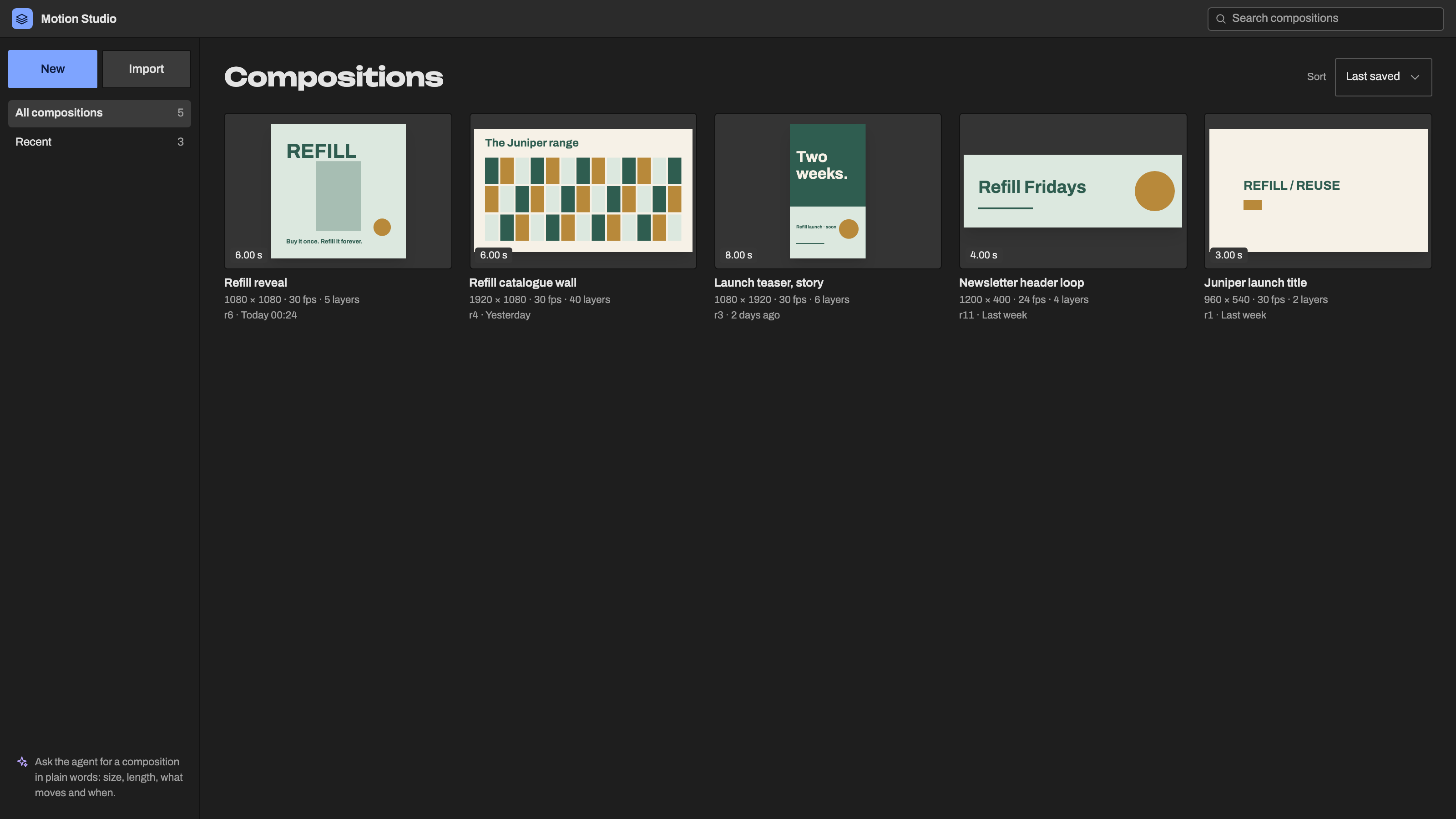The width and height of the screenshot is (1456, 819).
Task: Select All compositions in the sidebar
Action: click(100, 113)
